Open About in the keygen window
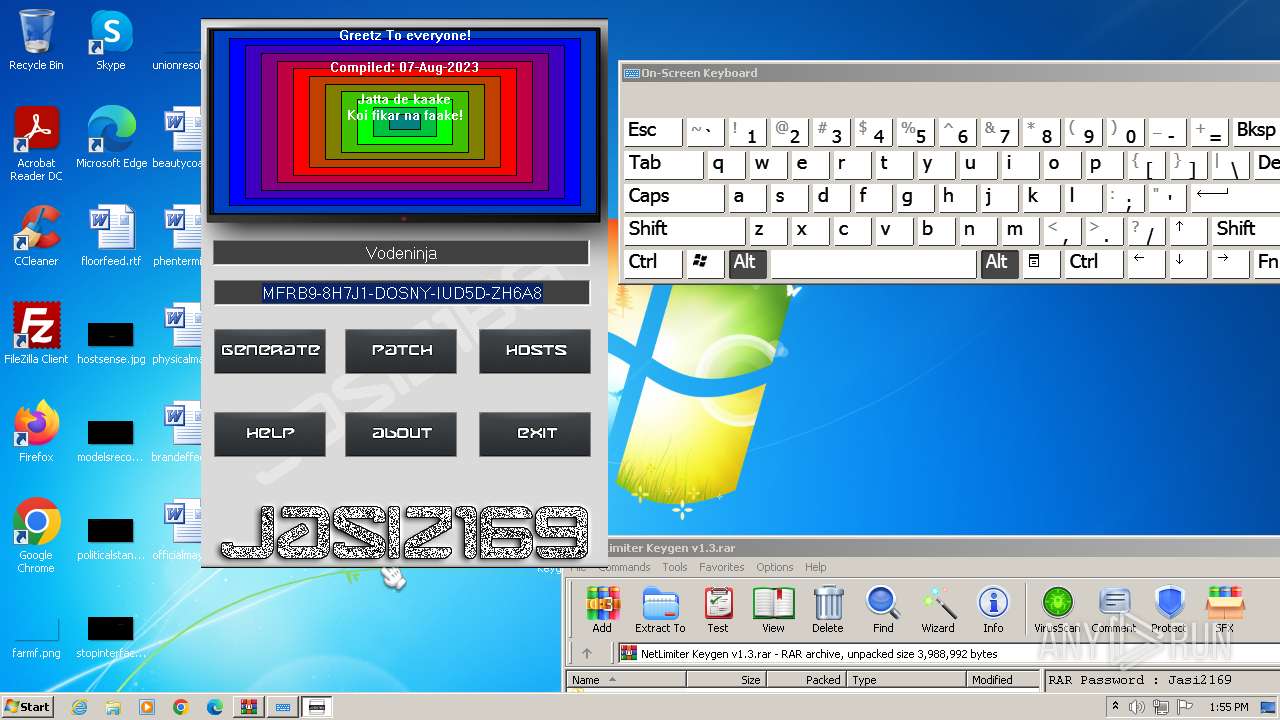The width and height of the screenshot is (1280, 720). pyautogui.click(x=401, y=434)
